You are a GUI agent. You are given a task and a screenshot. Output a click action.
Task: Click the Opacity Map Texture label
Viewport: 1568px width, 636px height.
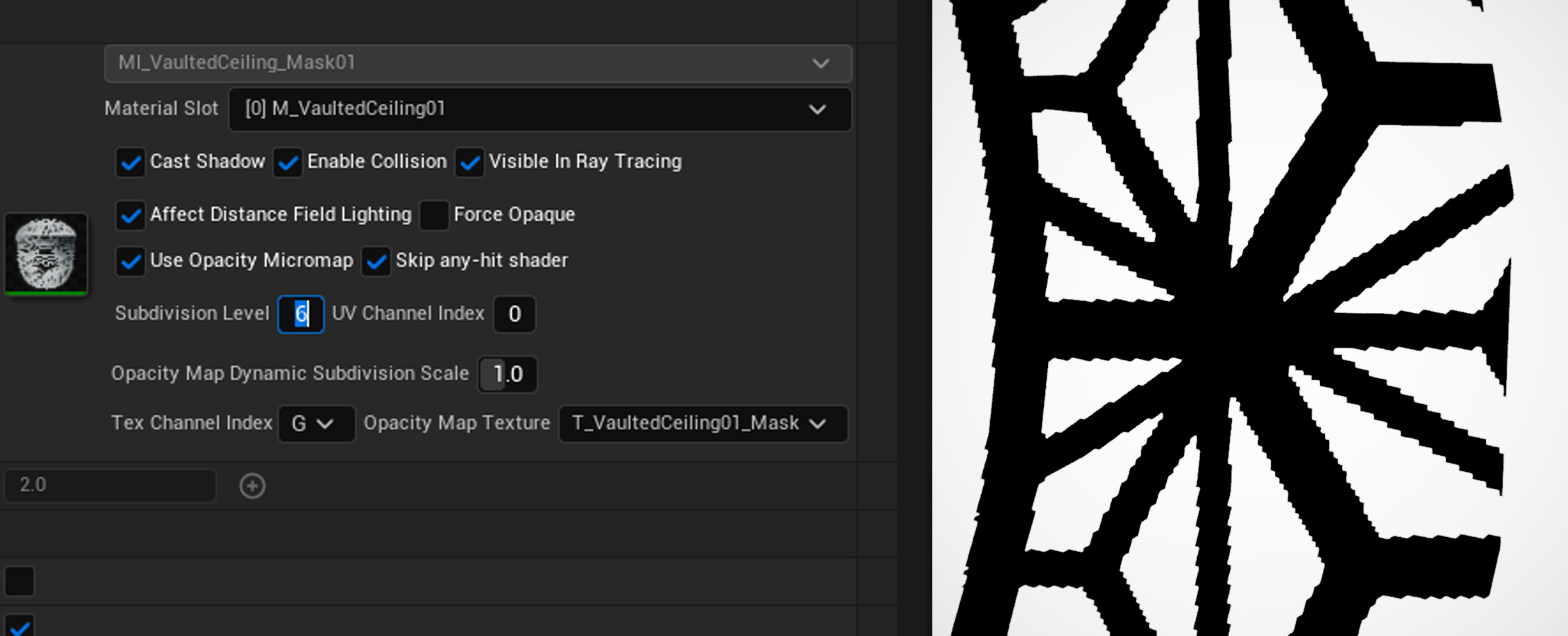click(456, 423)
